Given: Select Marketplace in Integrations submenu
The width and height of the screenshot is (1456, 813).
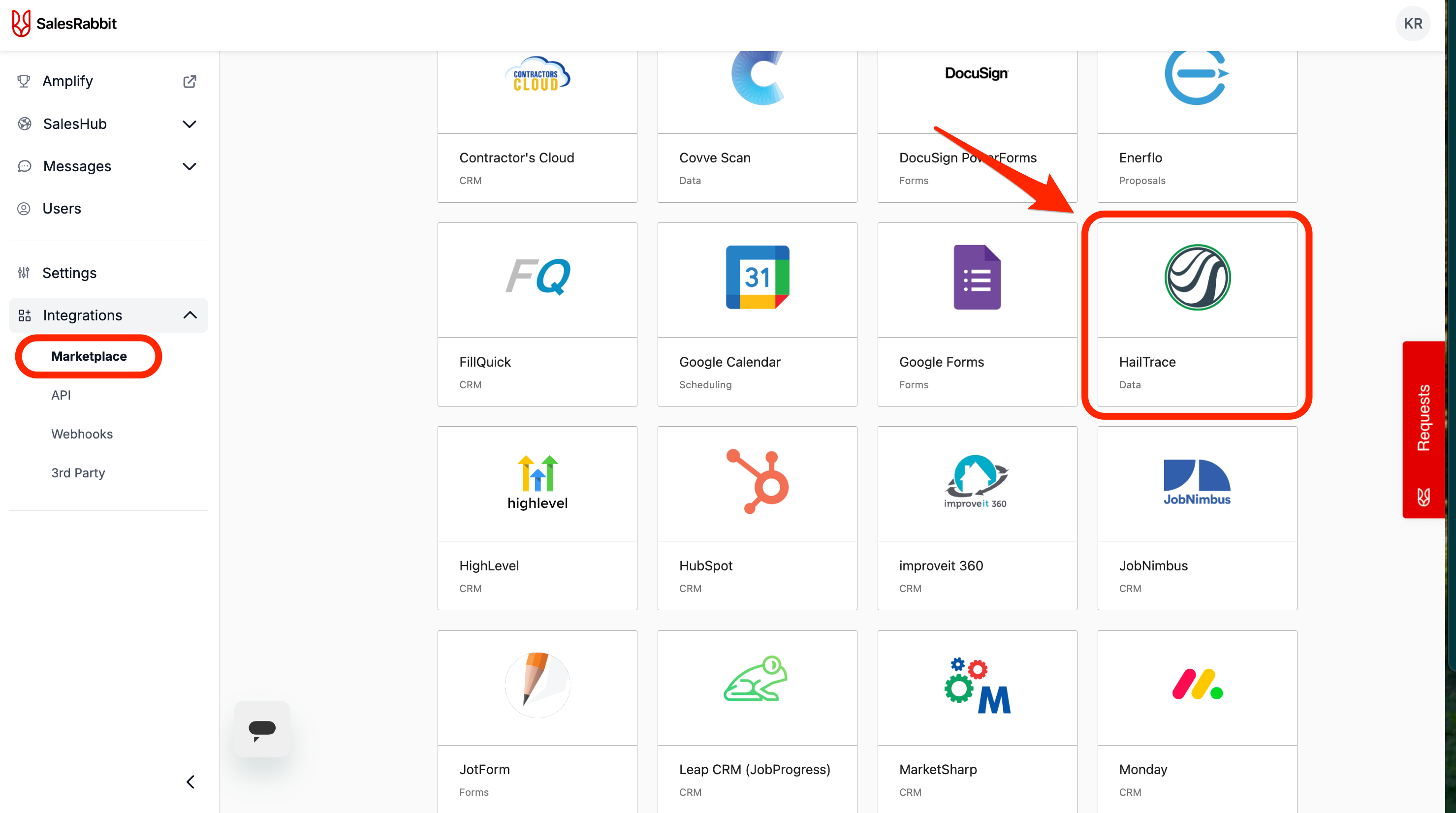Looking at the screenshot, I should (89, 356).
